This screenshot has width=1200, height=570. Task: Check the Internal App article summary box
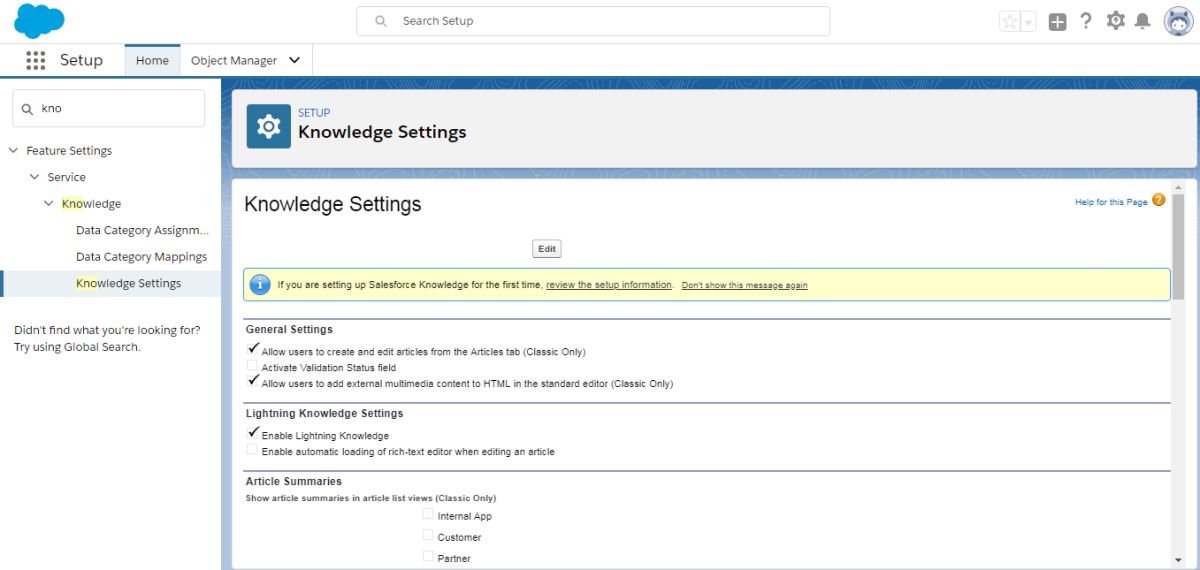pos(428,514)
